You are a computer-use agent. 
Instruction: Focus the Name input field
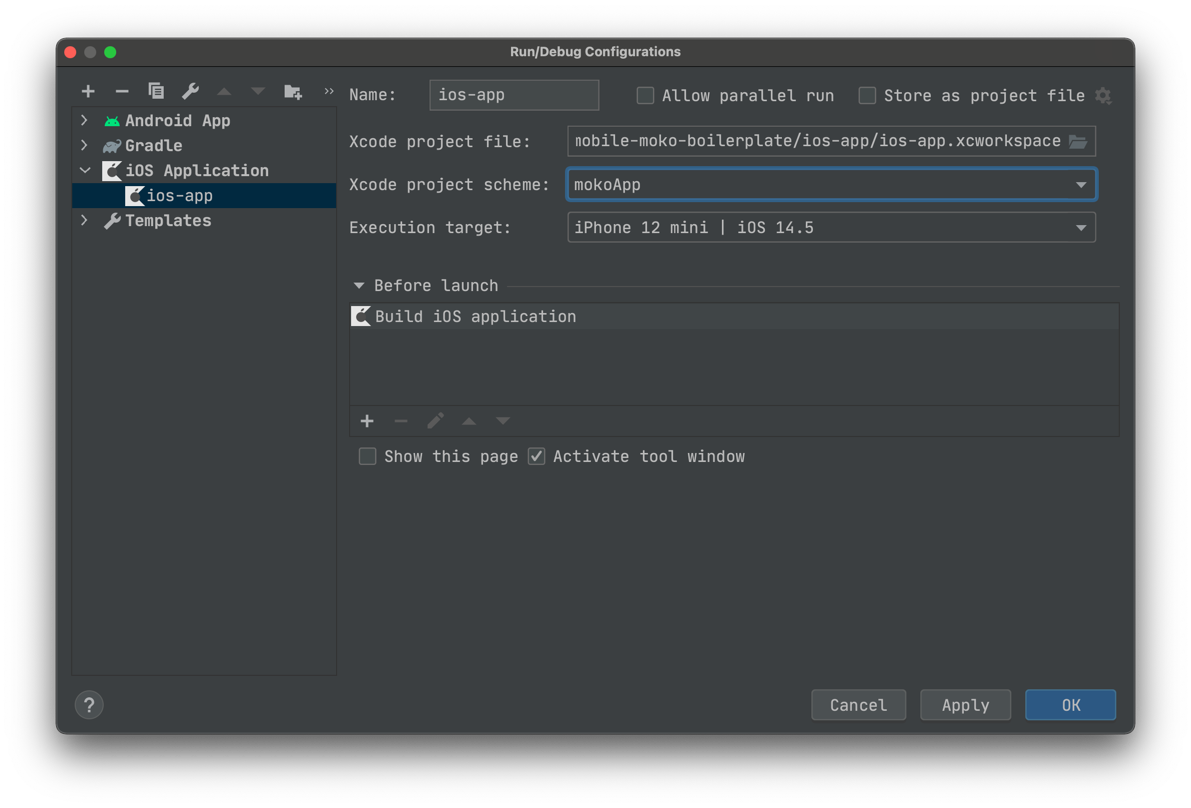[x=514, y=95]
